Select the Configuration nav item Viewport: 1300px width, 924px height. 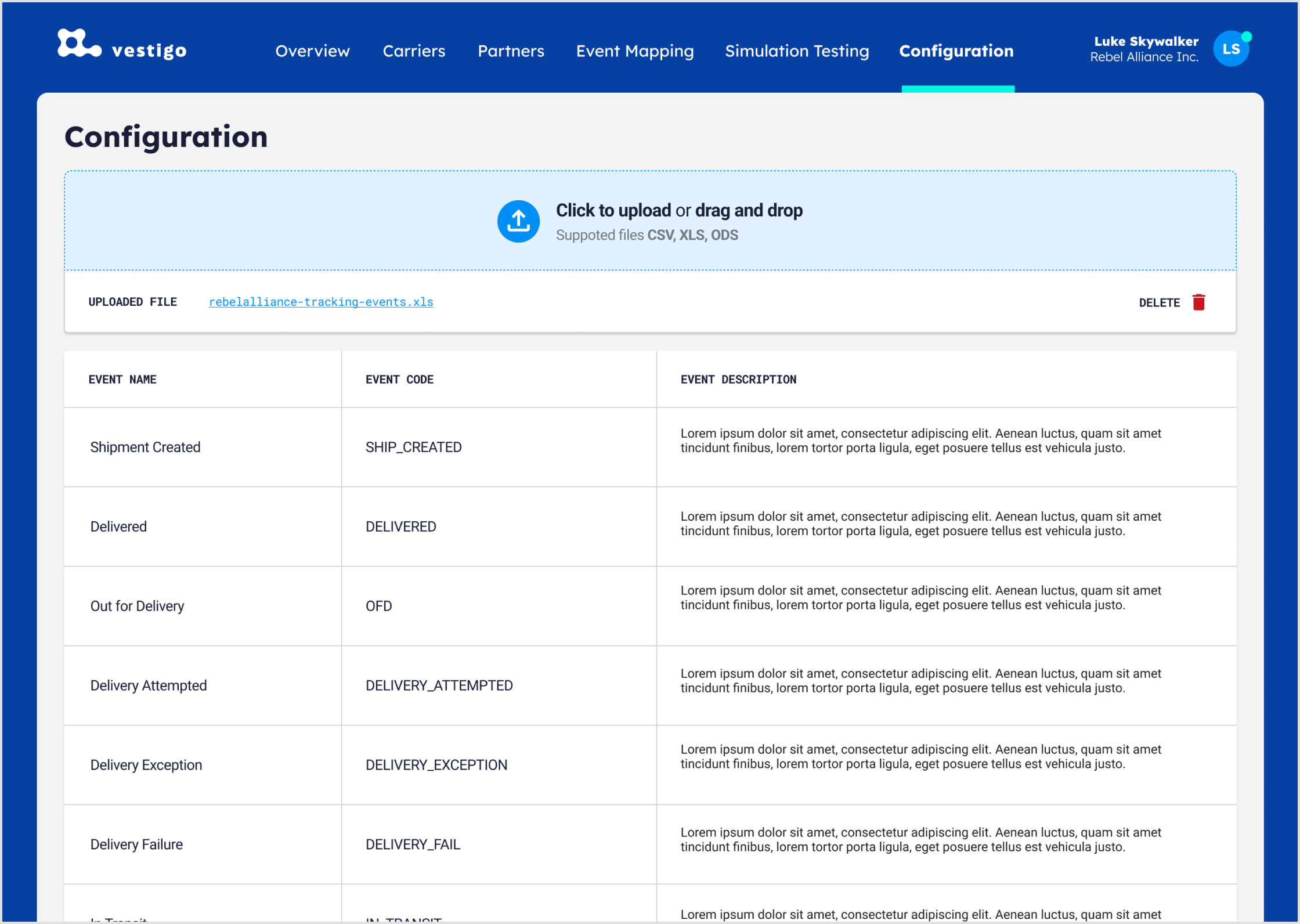click(956, 51)
